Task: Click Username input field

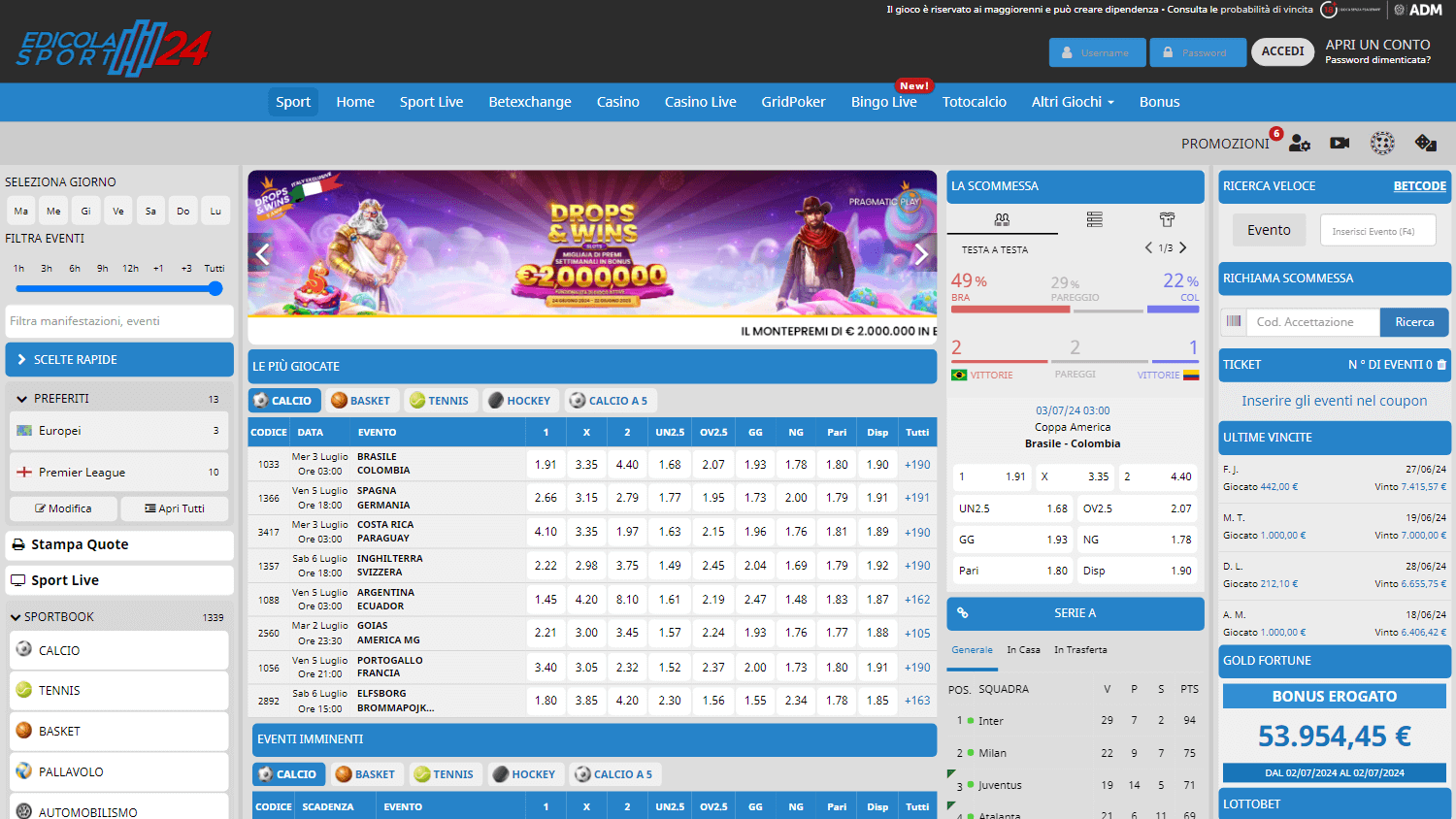Action: [1097, 52]
